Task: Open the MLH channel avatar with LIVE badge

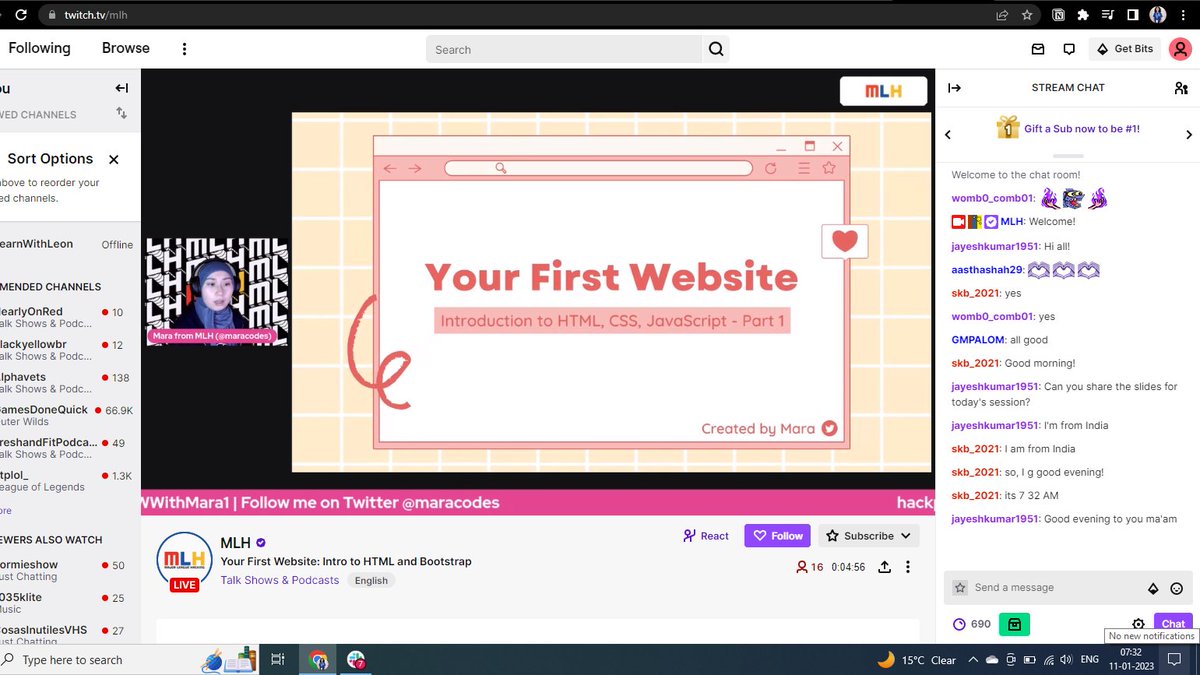Action: [x=185, y=563]
